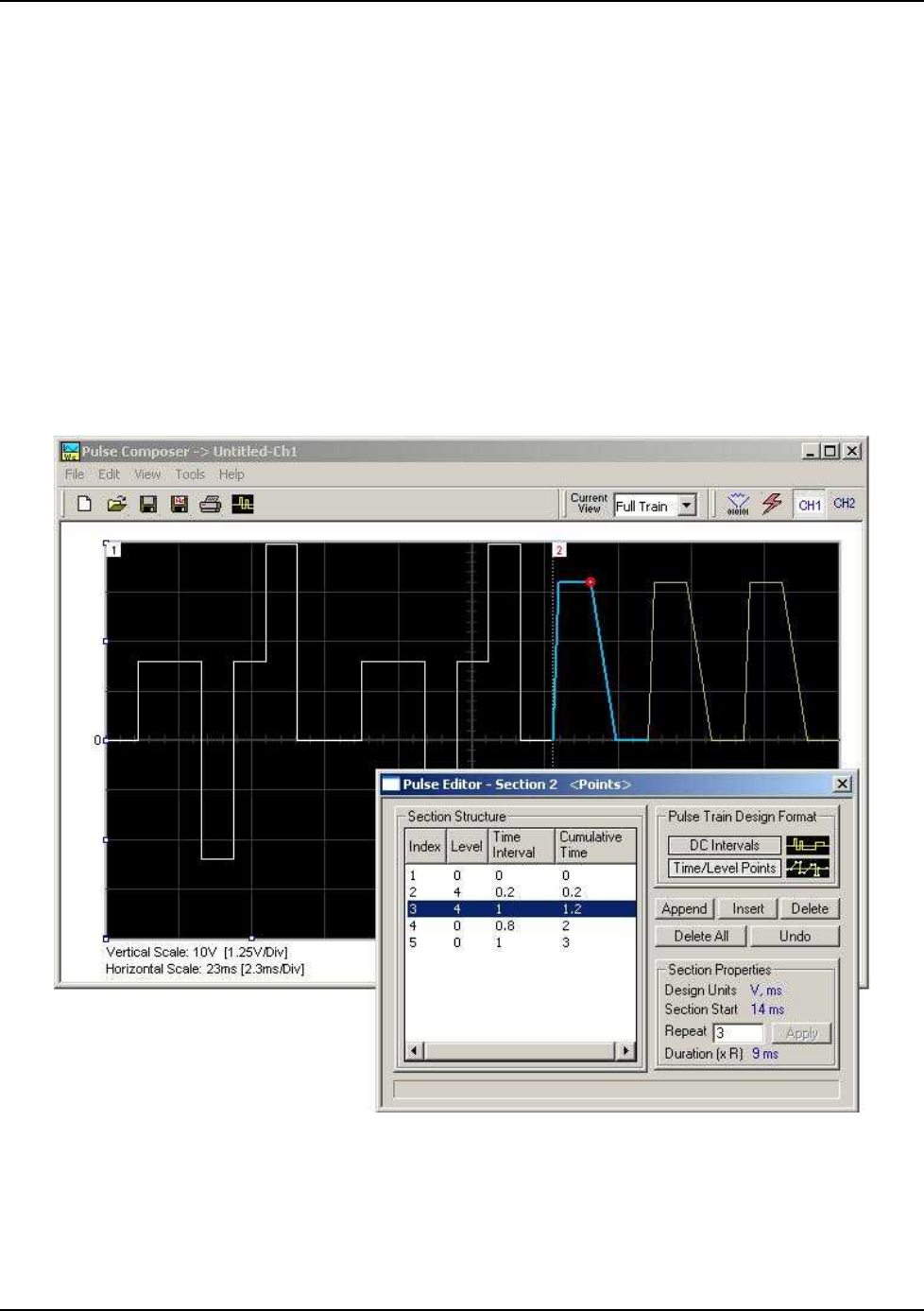Click the Horizontal Scale status text
Screen dimensions: 924x1311
click(x=205, y=969)
